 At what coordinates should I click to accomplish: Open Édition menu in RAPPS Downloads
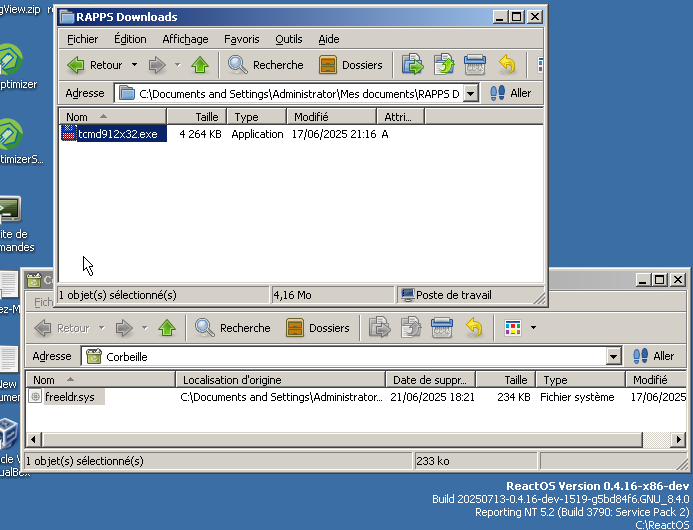click(130, 39)
